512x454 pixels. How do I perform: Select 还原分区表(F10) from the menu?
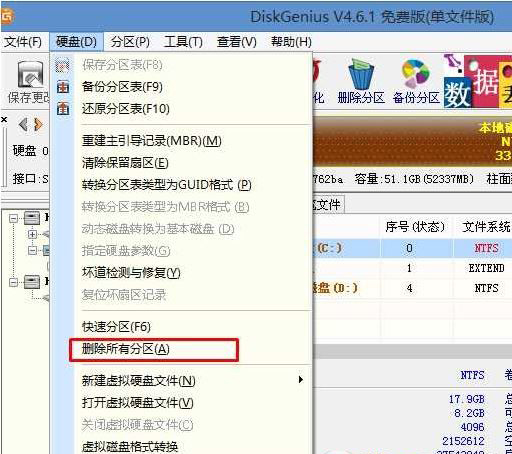(x=126, y=109)
